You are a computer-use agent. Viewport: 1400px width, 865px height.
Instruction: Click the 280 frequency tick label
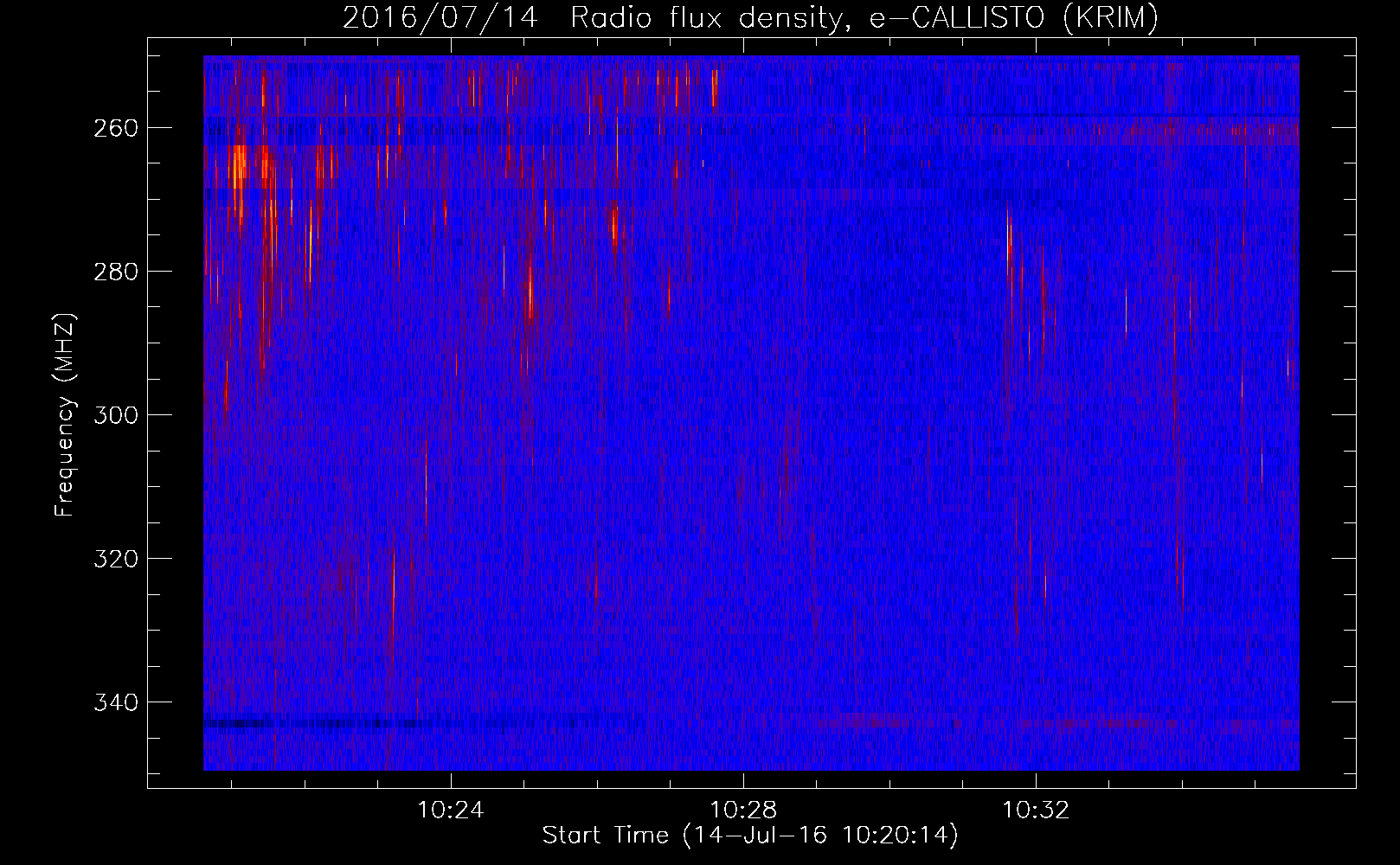pos(115,272)
